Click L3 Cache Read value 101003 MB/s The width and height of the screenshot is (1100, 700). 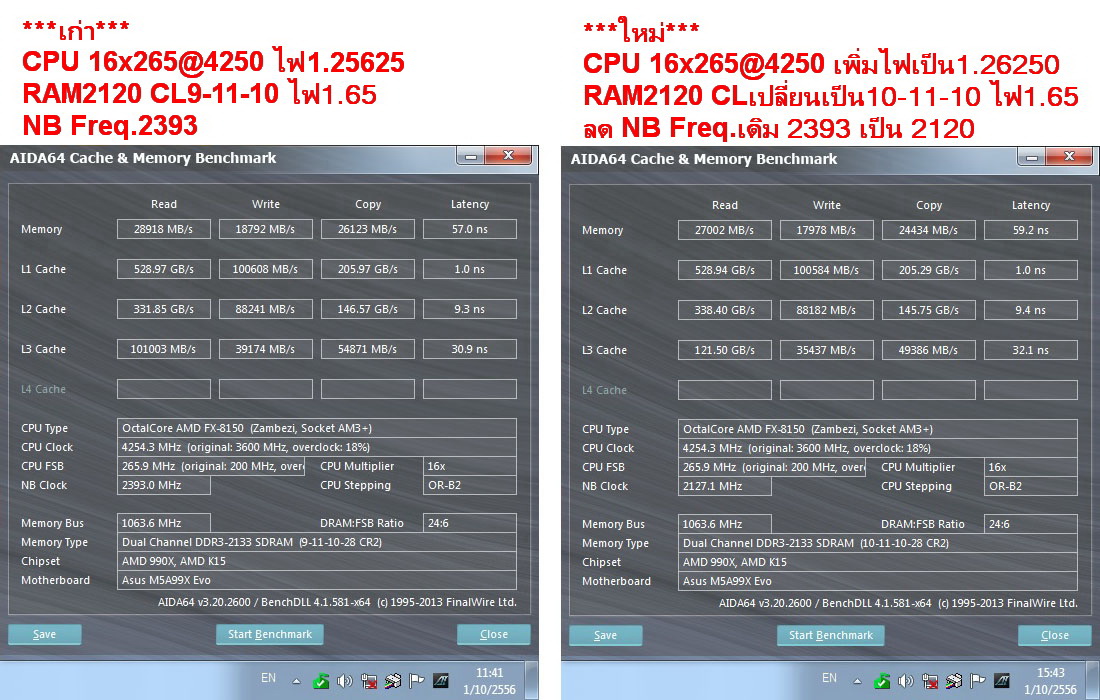click(x=163, y=349)
